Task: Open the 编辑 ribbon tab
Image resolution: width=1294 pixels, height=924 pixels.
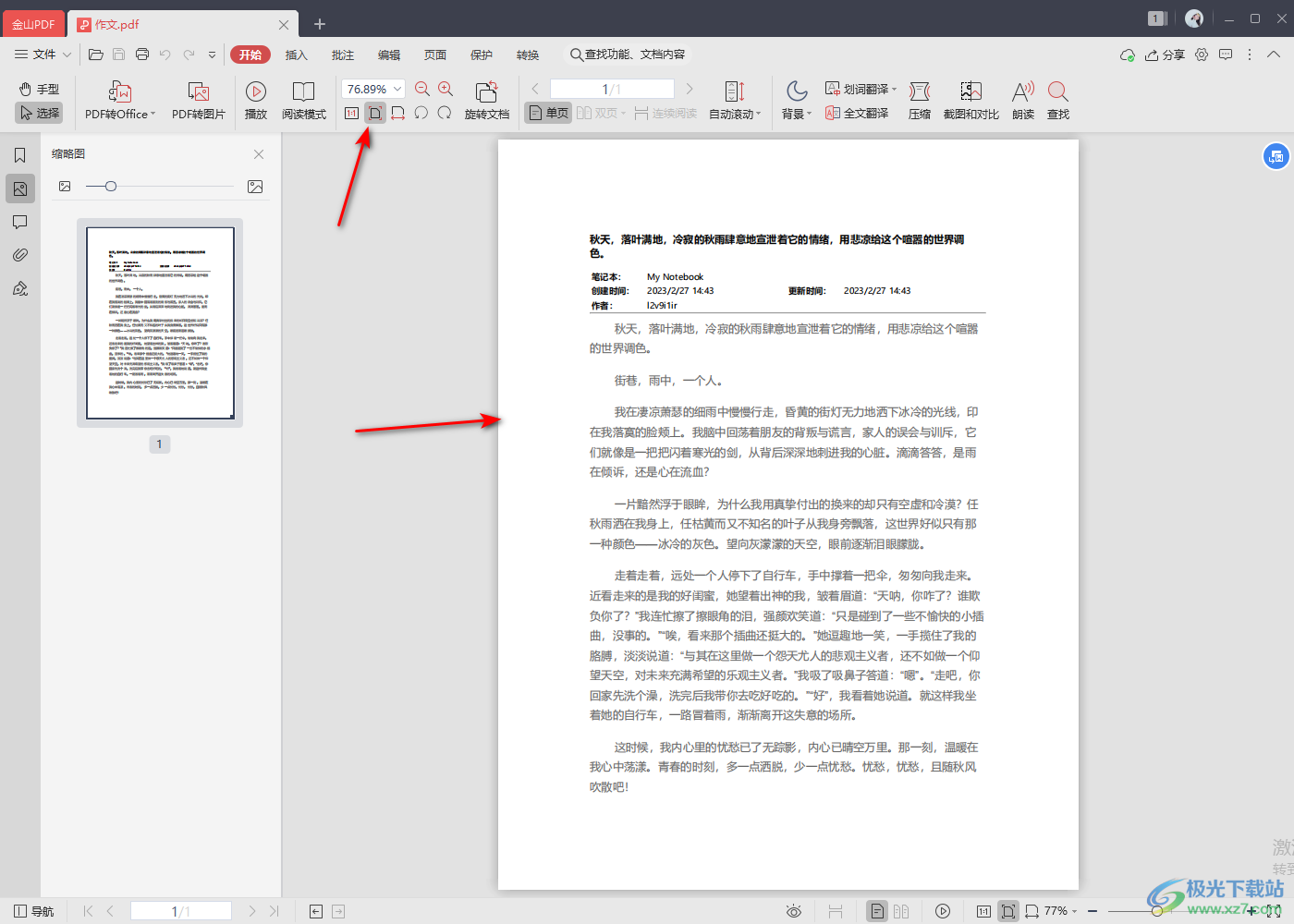Action: (389, 55)
